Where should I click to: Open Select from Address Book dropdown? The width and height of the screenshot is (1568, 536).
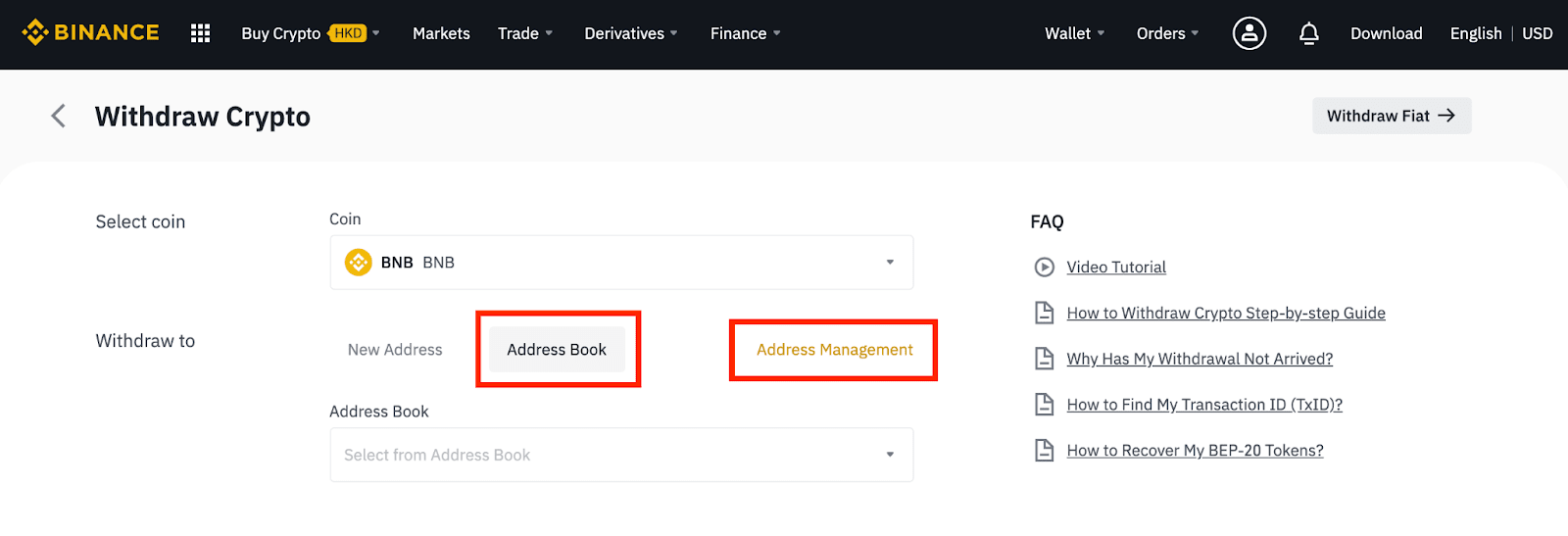621,455
